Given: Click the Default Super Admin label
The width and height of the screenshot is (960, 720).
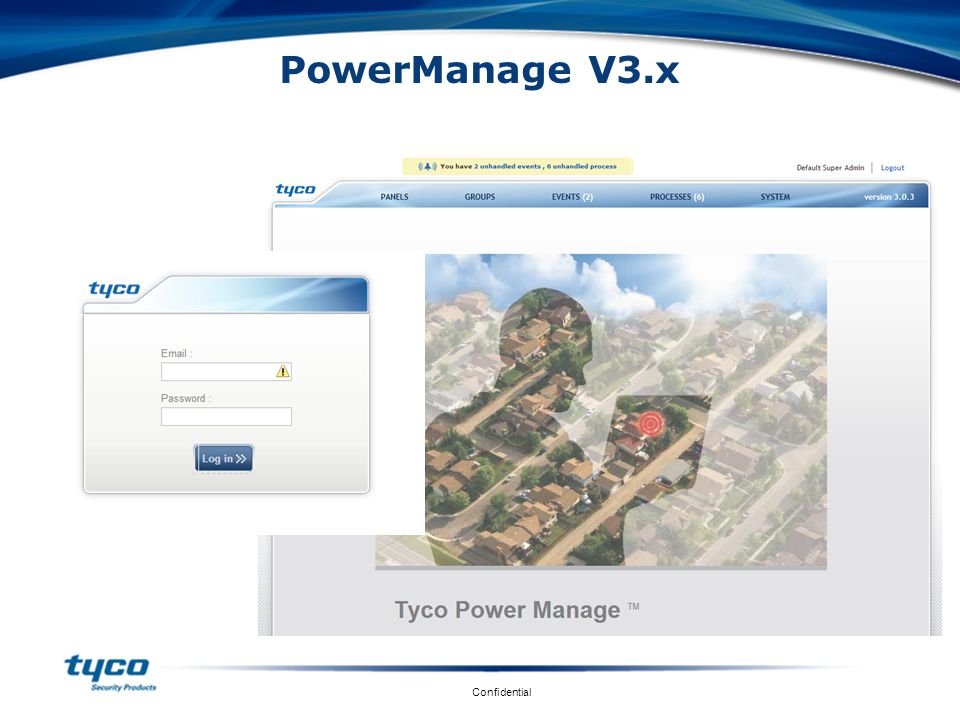Looking at the screenshot, I should (830, 168).
